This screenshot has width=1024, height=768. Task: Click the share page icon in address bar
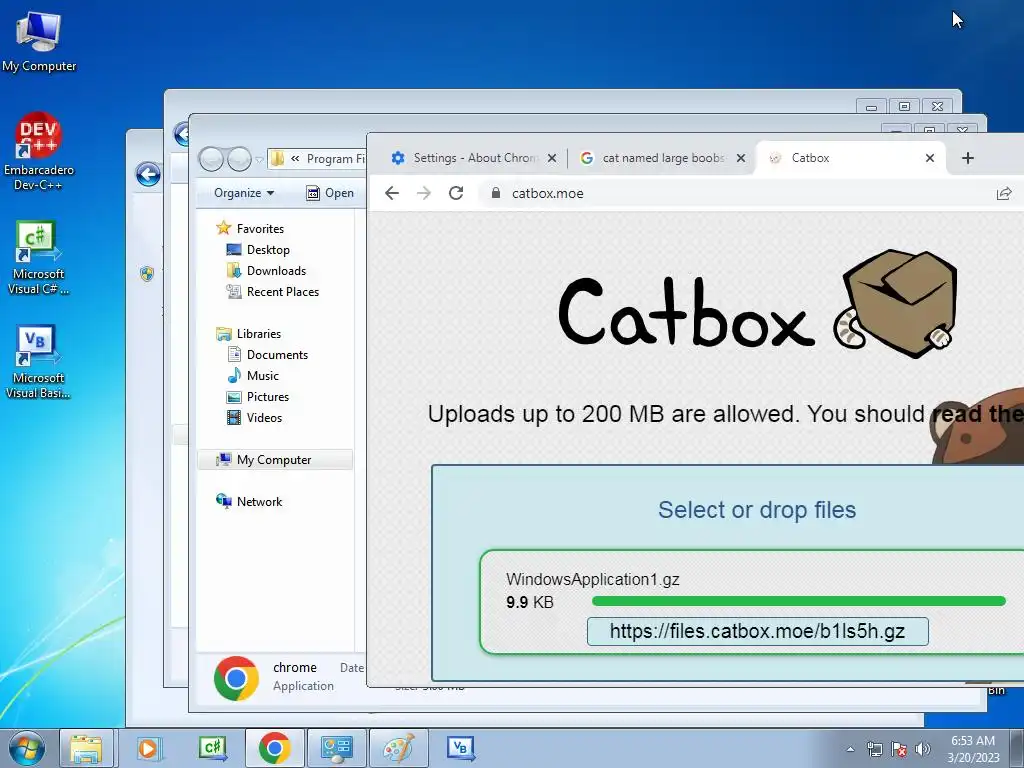(1004, 193)
